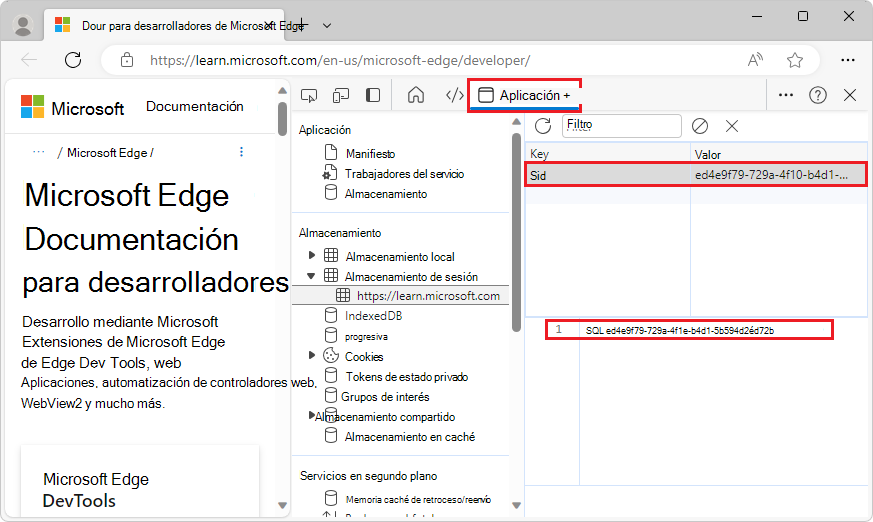Select the Inspect element tool icon
The width and height of the screenshot is (873, 522).
(x=309, y=96)
